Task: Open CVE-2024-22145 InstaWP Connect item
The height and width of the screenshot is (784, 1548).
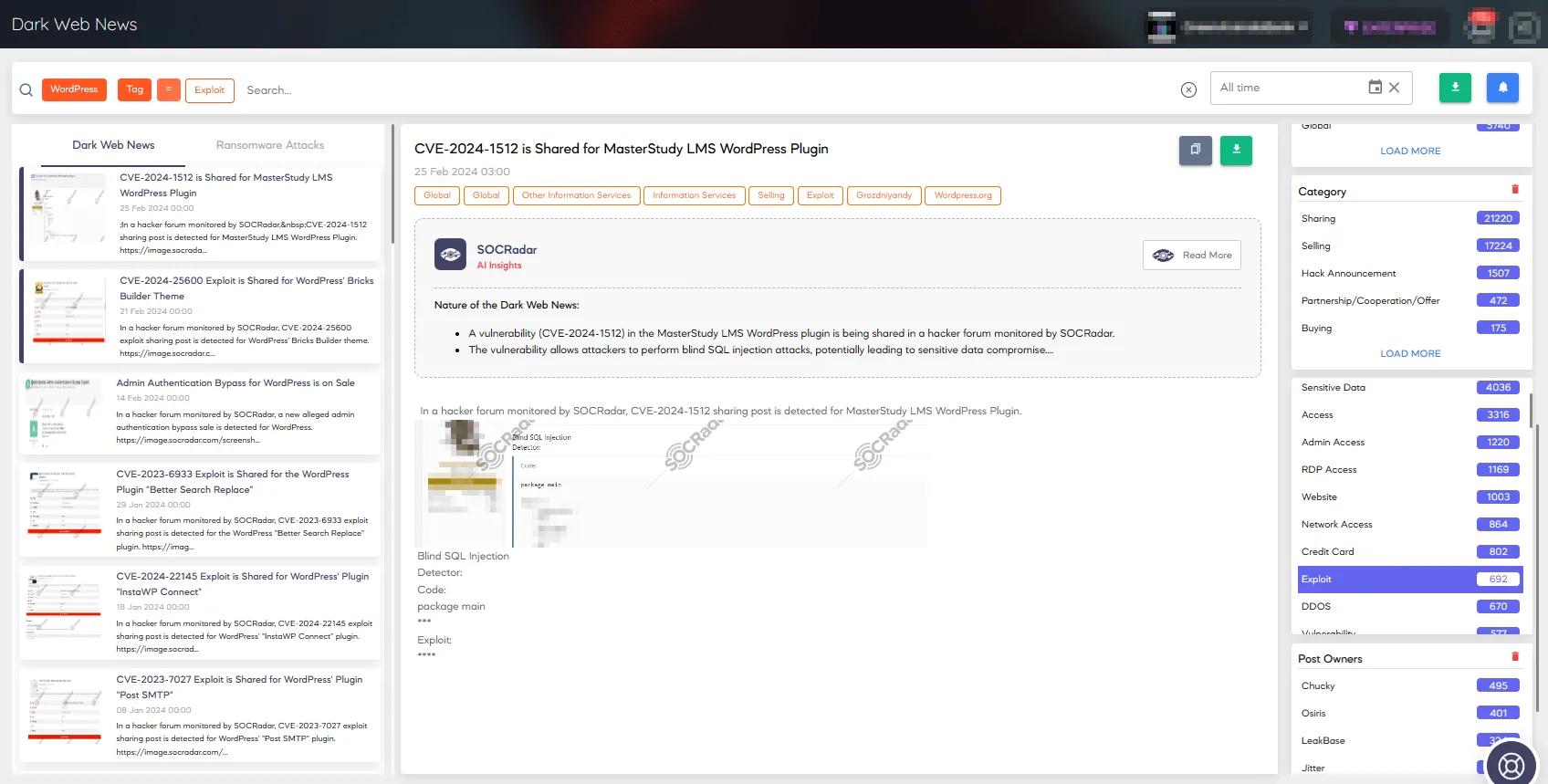Action: point(200,612)
